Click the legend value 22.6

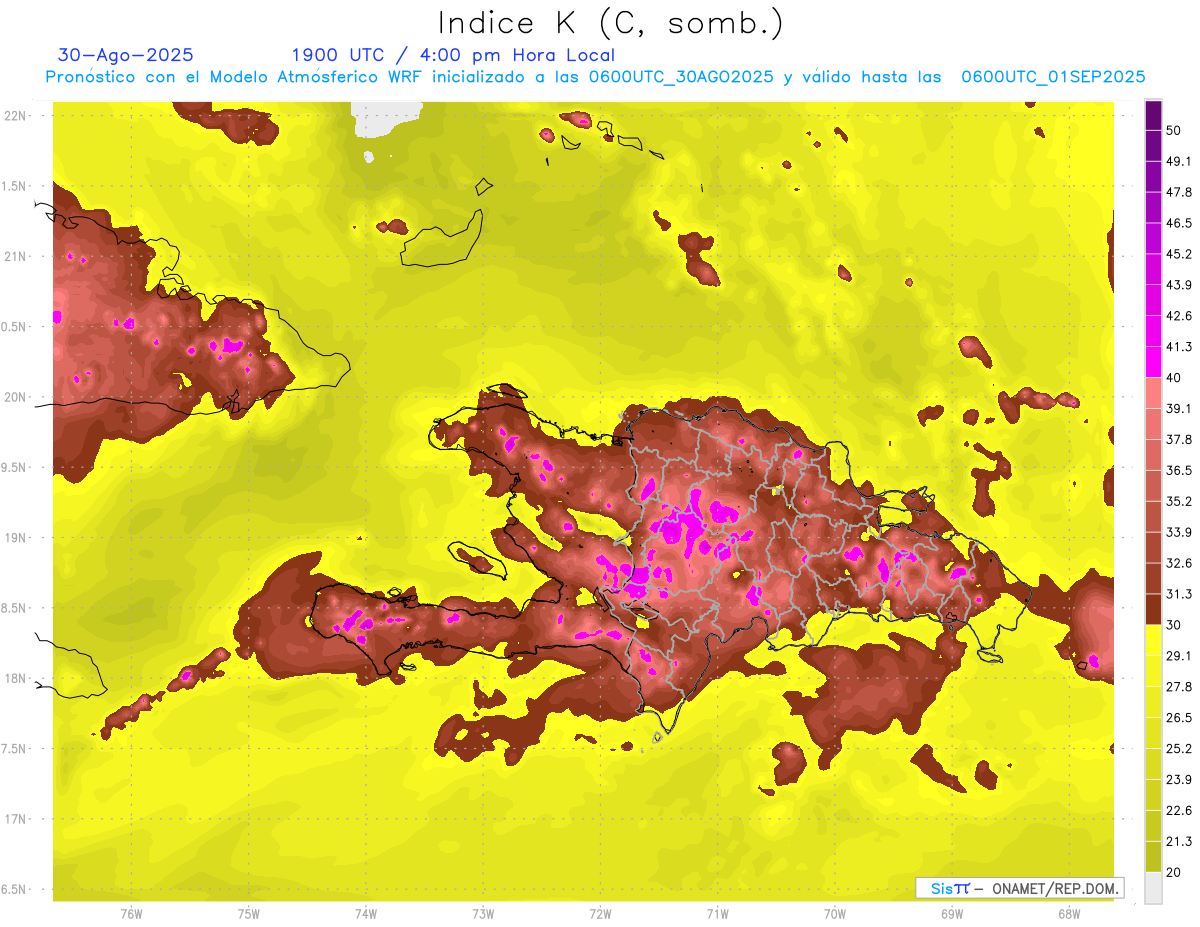point(1179,811)
